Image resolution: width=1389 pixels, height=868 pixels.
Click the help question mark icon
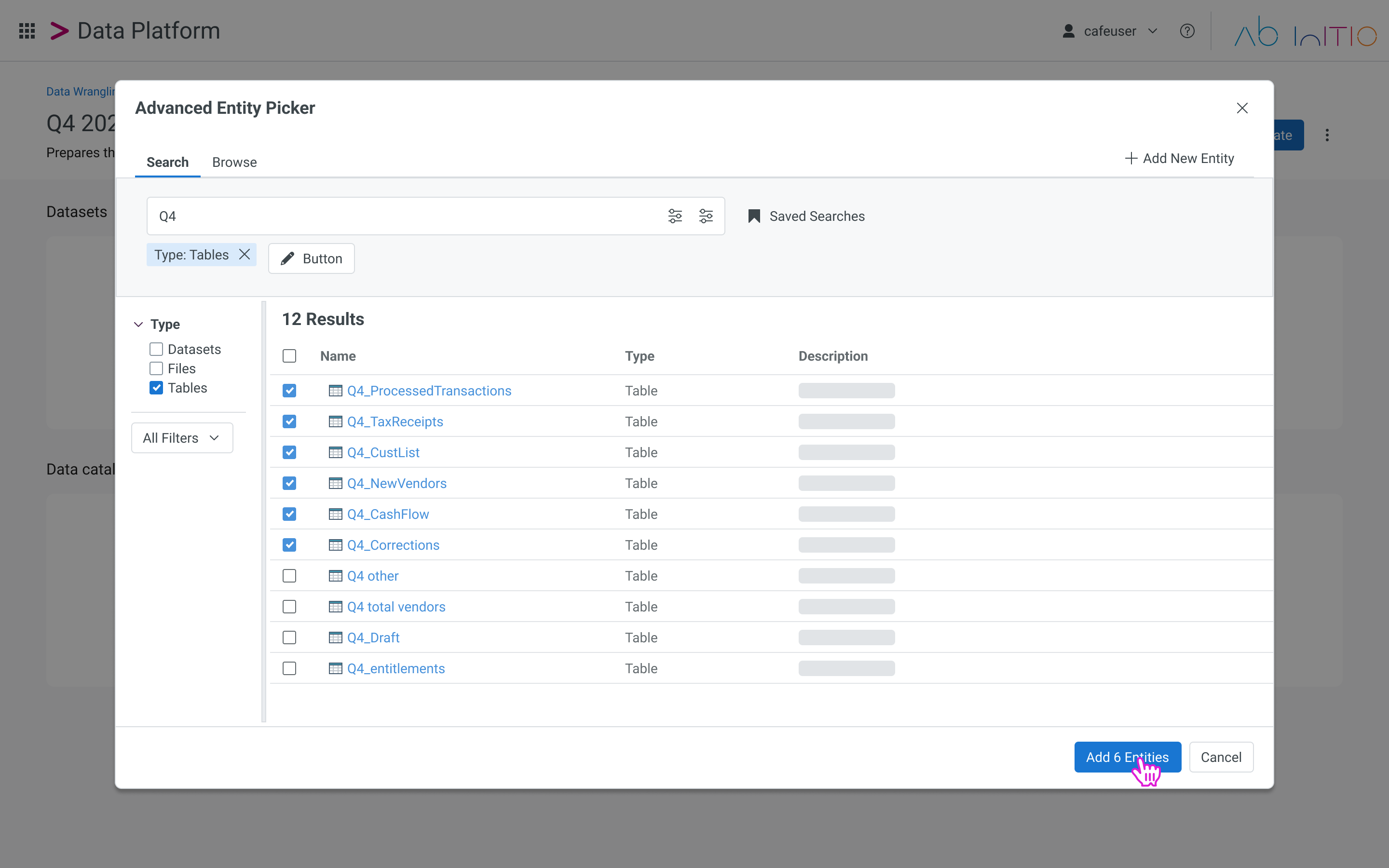pyautogui.click(x=1187, y=31)
